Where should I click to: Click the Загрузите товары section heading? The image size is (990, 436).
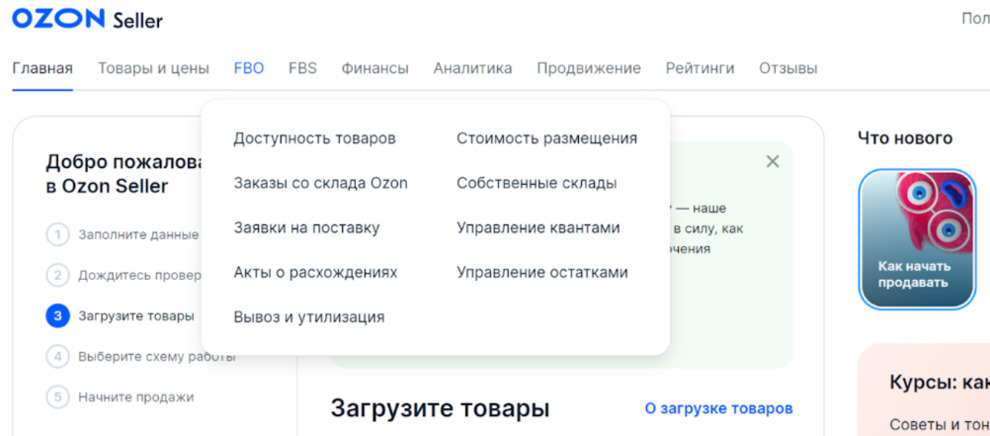[x=440, y=408]
